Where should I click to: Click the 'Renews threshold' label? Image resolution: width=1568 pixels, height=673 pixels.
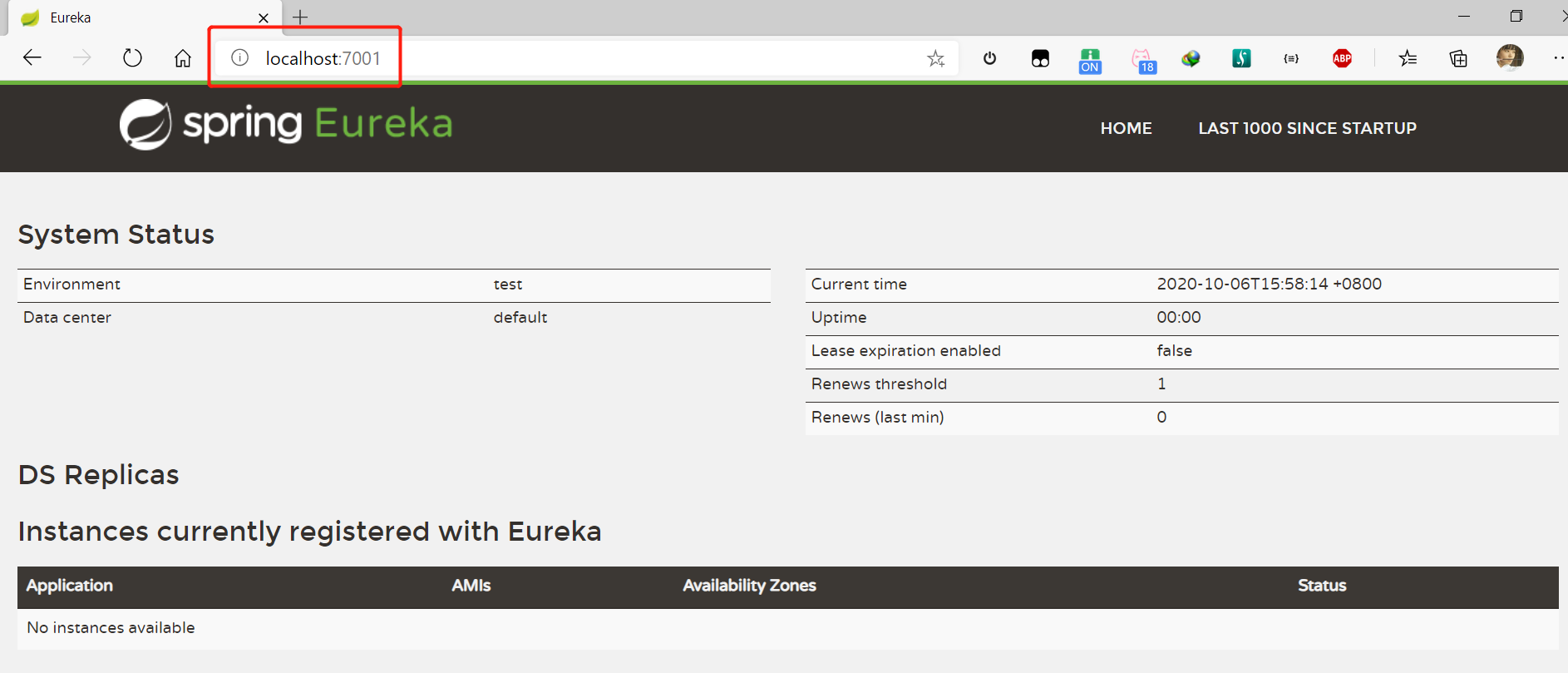(879, 384)
